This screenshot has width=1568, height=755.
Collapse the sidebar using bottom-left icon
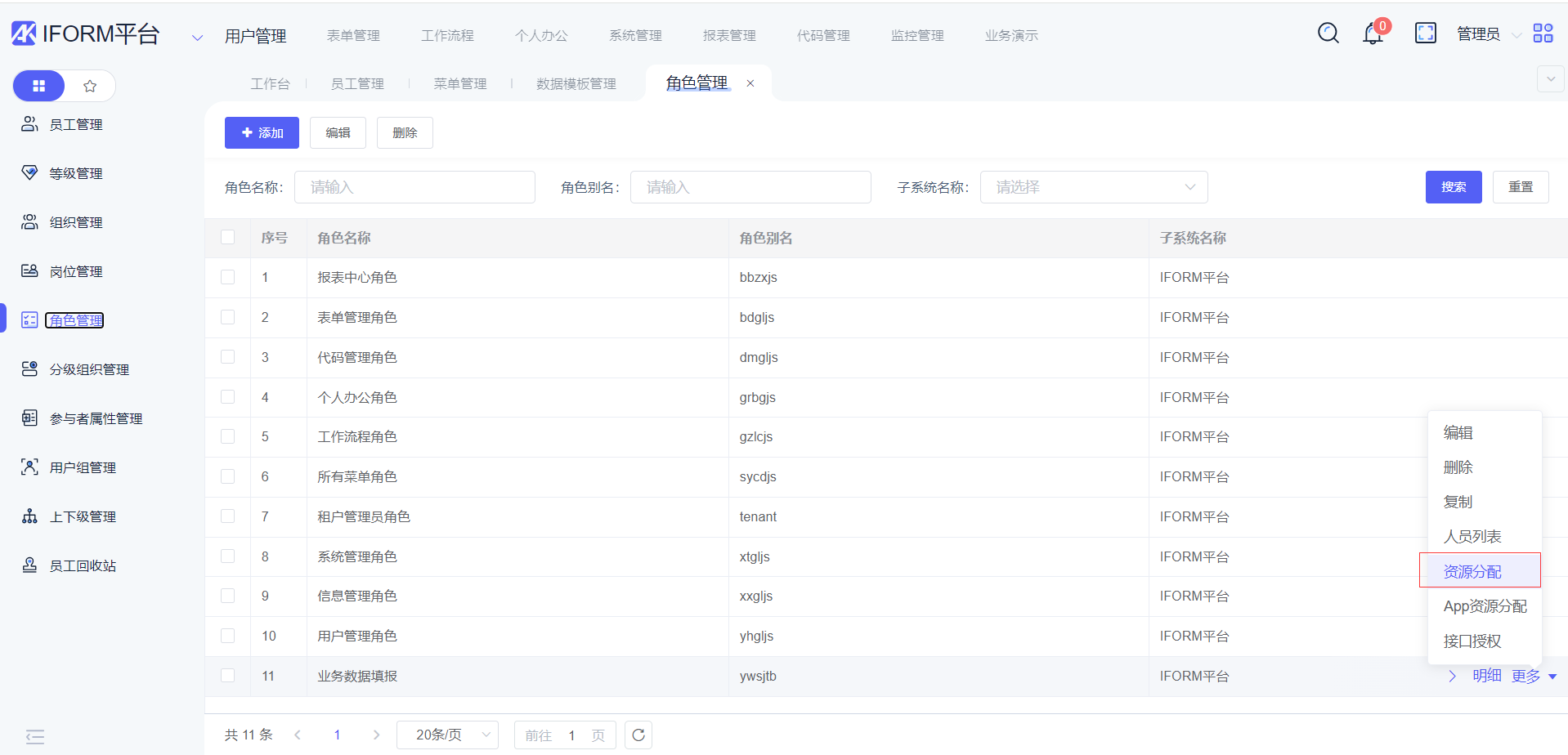tap(34, 736)
